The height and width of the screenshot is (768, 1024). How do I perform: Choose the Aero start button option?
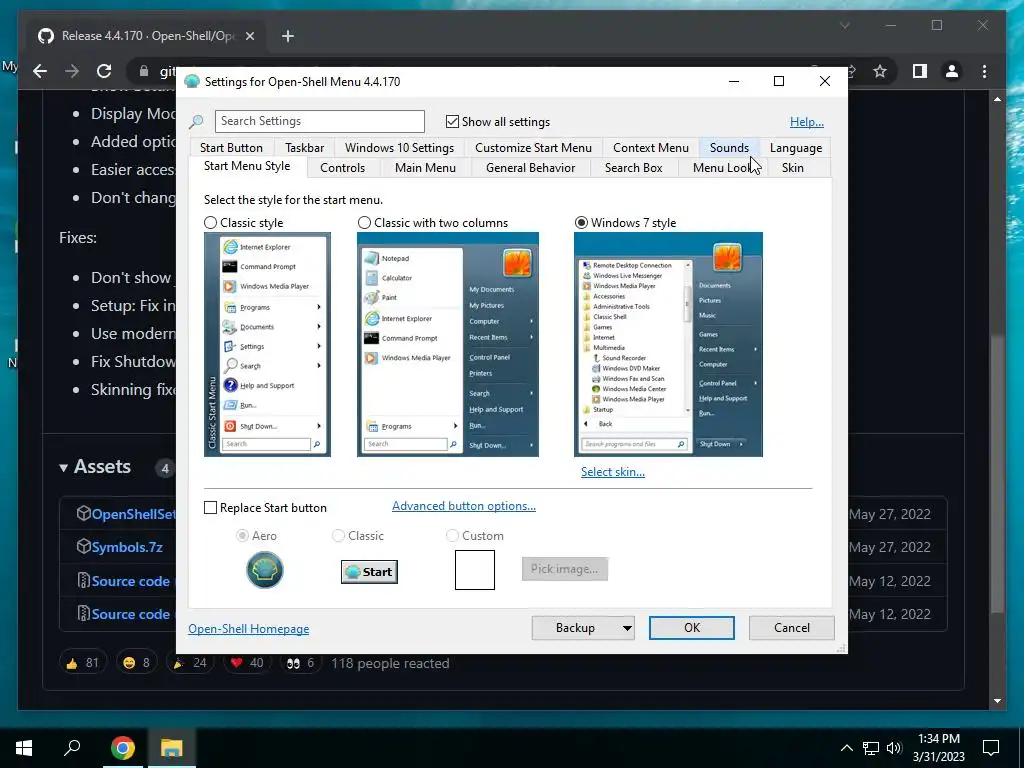[242, 536]
